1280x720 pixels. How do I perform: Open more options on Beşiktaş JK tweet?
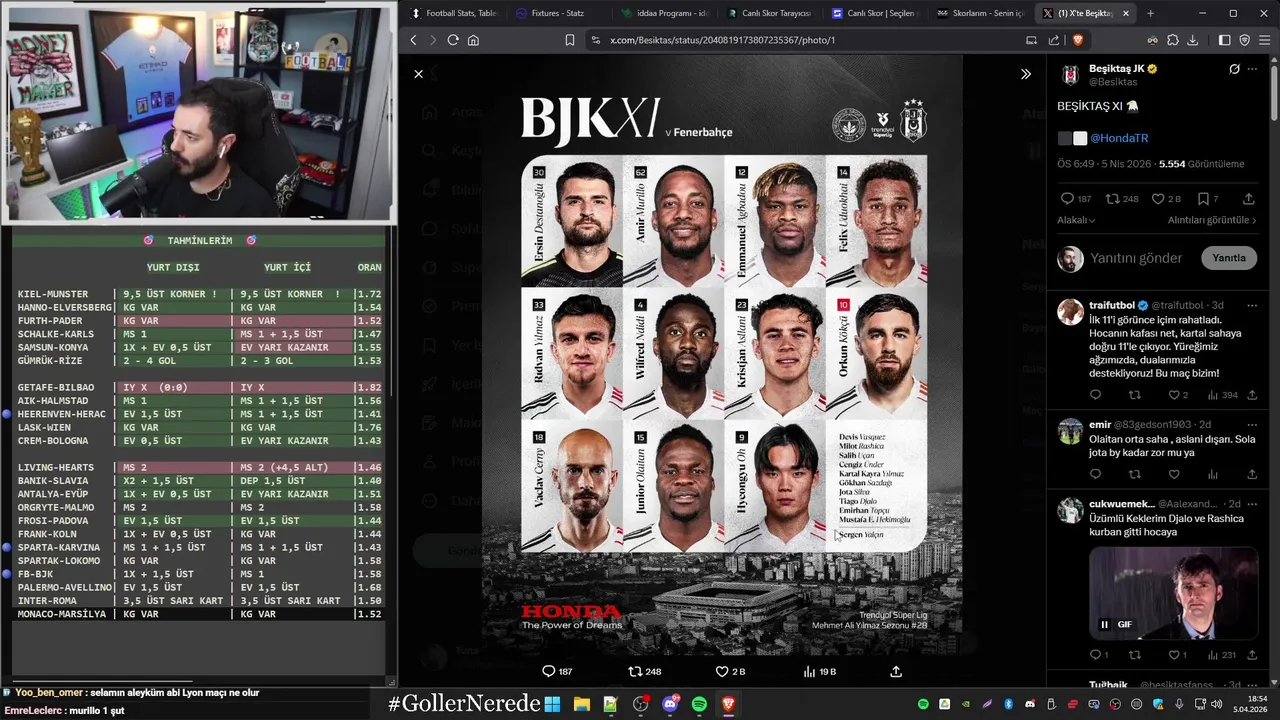pyautogui.click(x=1252, y=69)
